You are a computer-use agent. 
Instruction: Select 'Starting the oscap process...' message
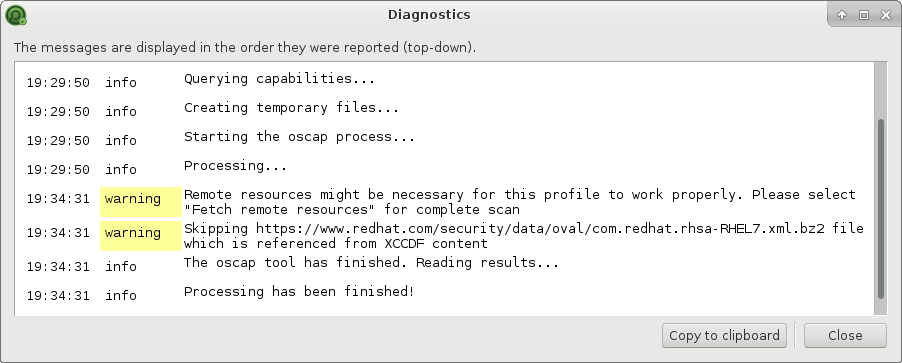coord(299,137)
